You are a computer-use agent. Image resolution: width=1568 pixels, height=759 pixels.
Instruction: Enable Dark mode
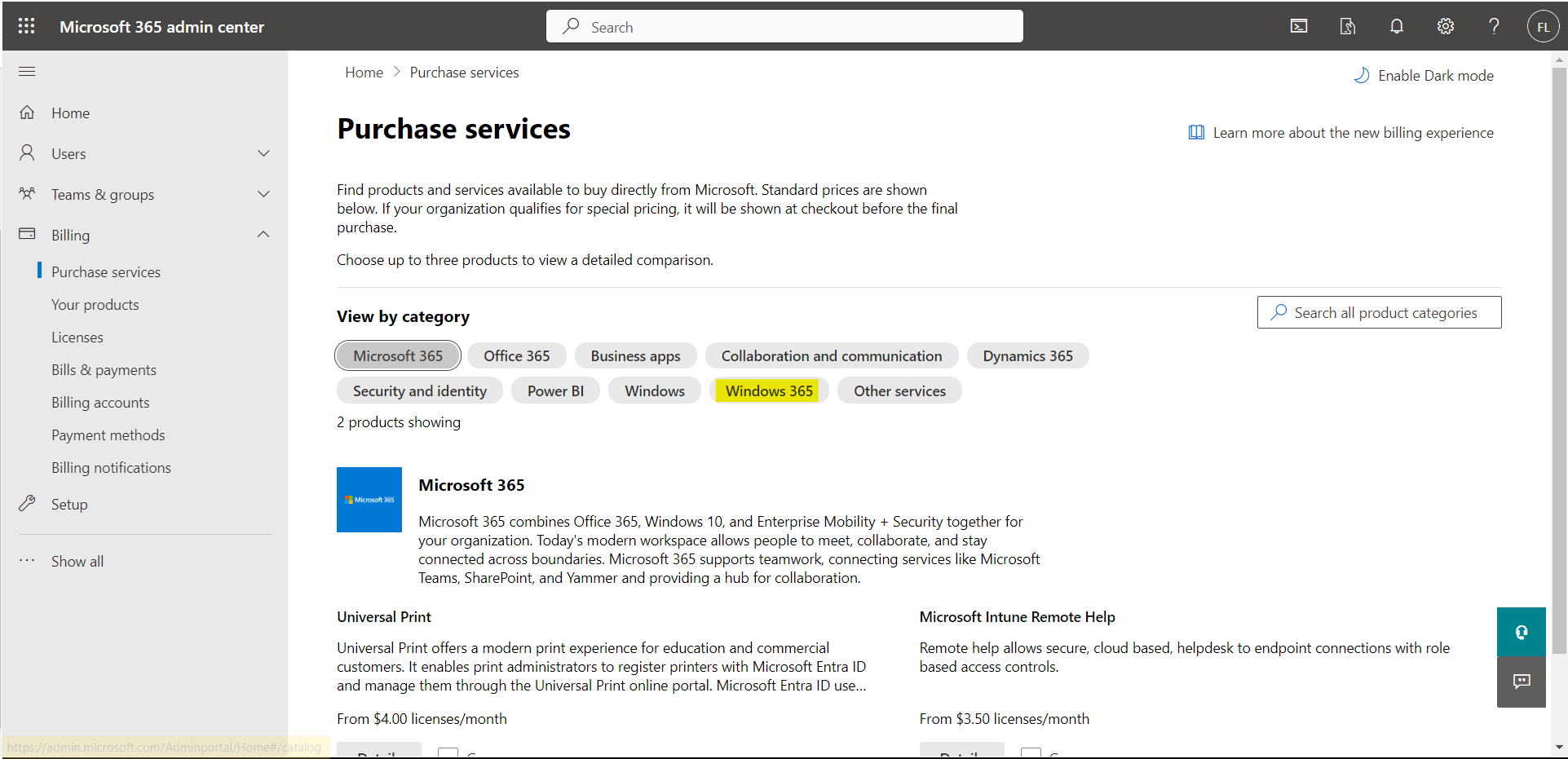pos(1424,76)
